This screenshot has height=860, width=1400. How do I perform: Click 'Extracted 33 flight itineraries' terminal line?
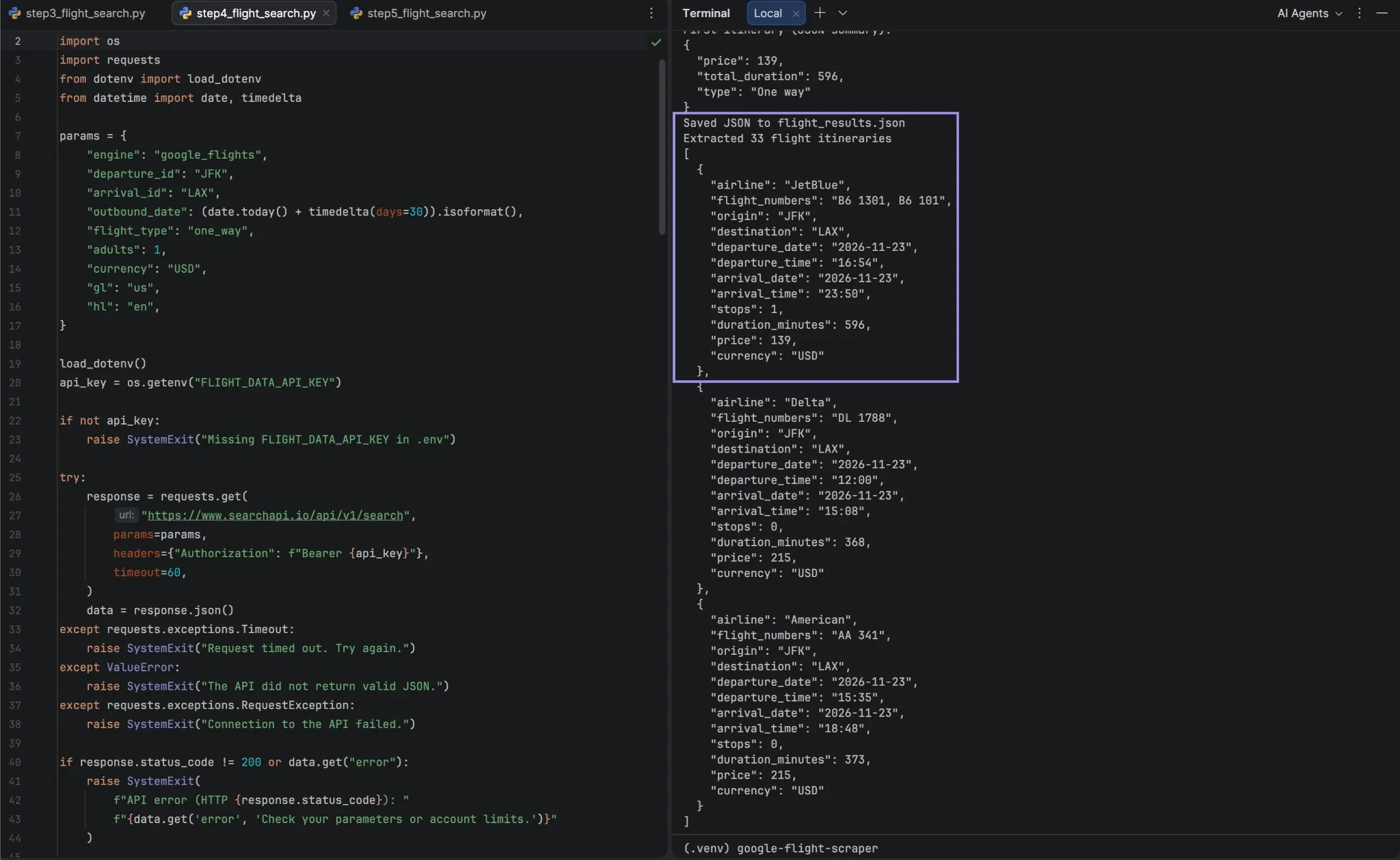click(787, 139)
